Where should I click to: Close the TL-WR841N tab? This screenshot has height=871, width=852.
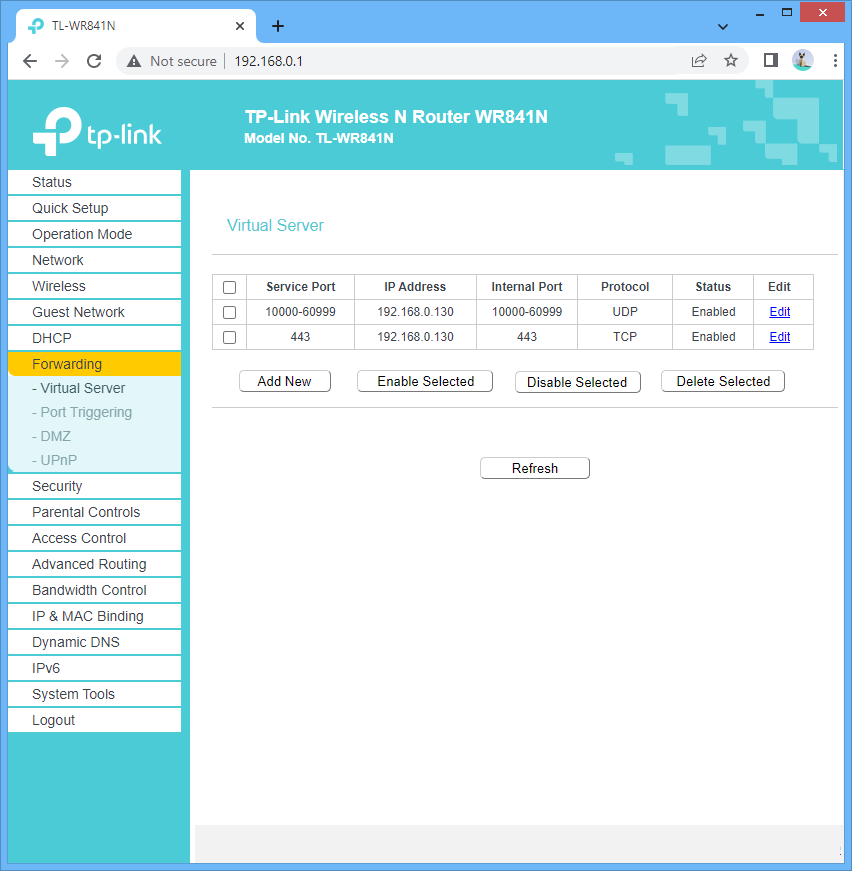click(240, 26)
